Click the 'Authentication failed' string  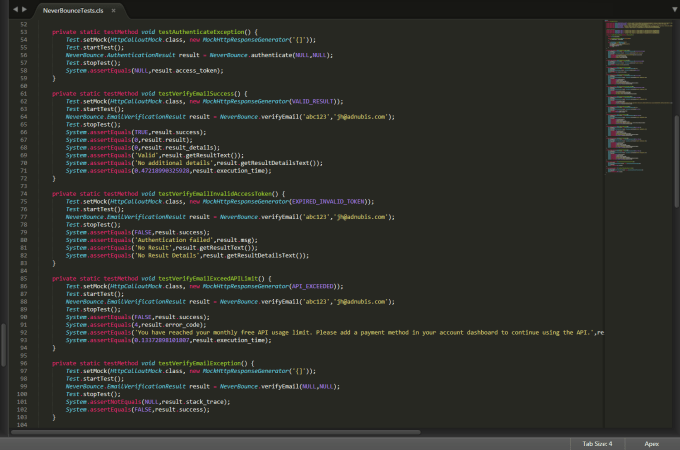coord(174,240)
